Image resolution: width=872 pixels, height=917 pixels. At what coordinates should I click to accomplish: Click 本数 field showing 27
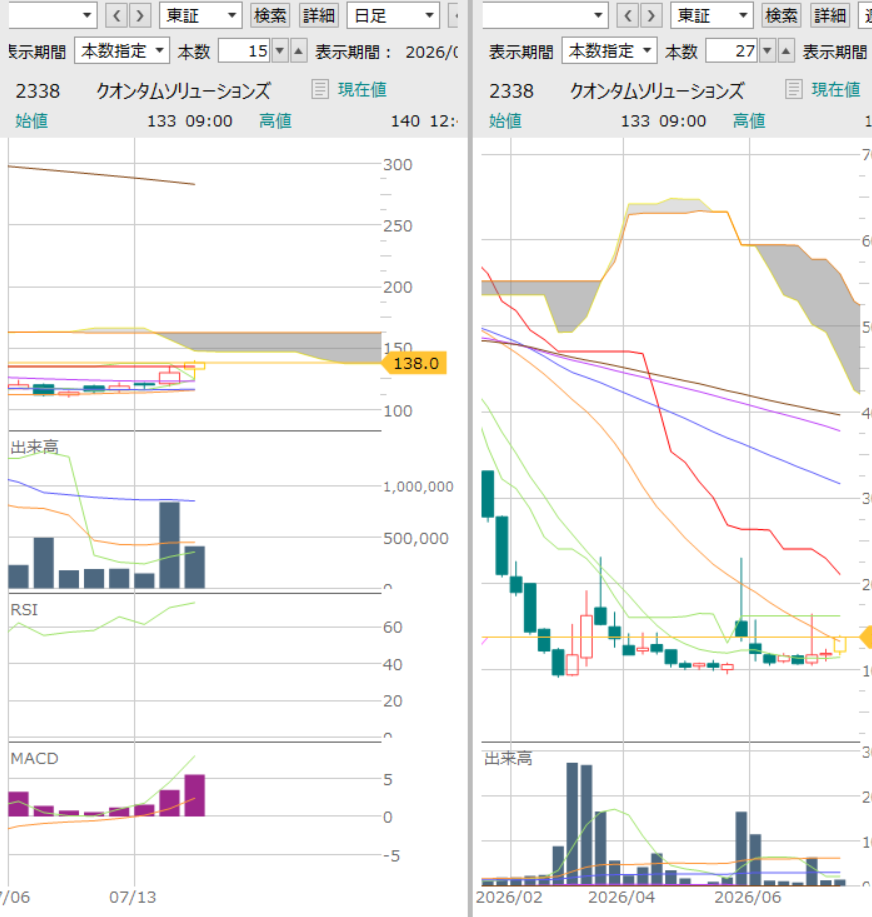tap(732, 51)
